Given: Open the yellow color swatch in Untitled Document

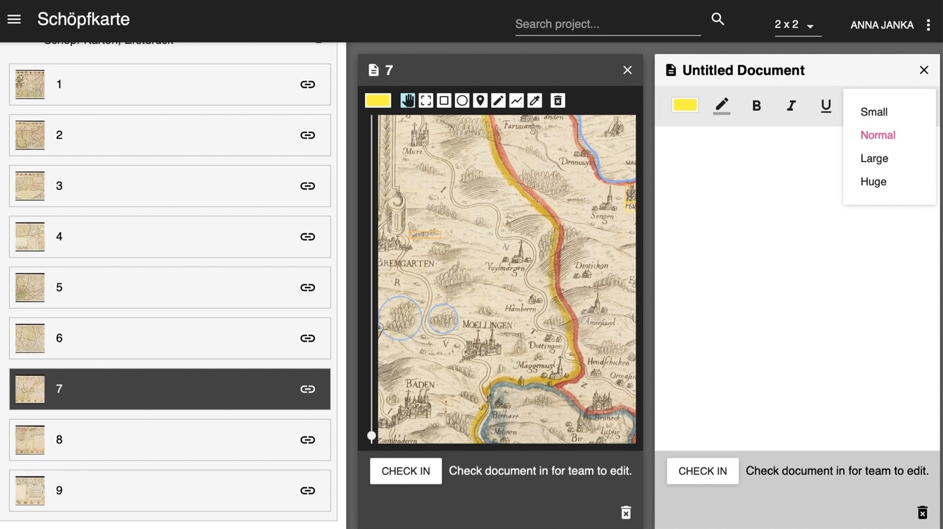Looking at the screenshot, I should [685, 105].
